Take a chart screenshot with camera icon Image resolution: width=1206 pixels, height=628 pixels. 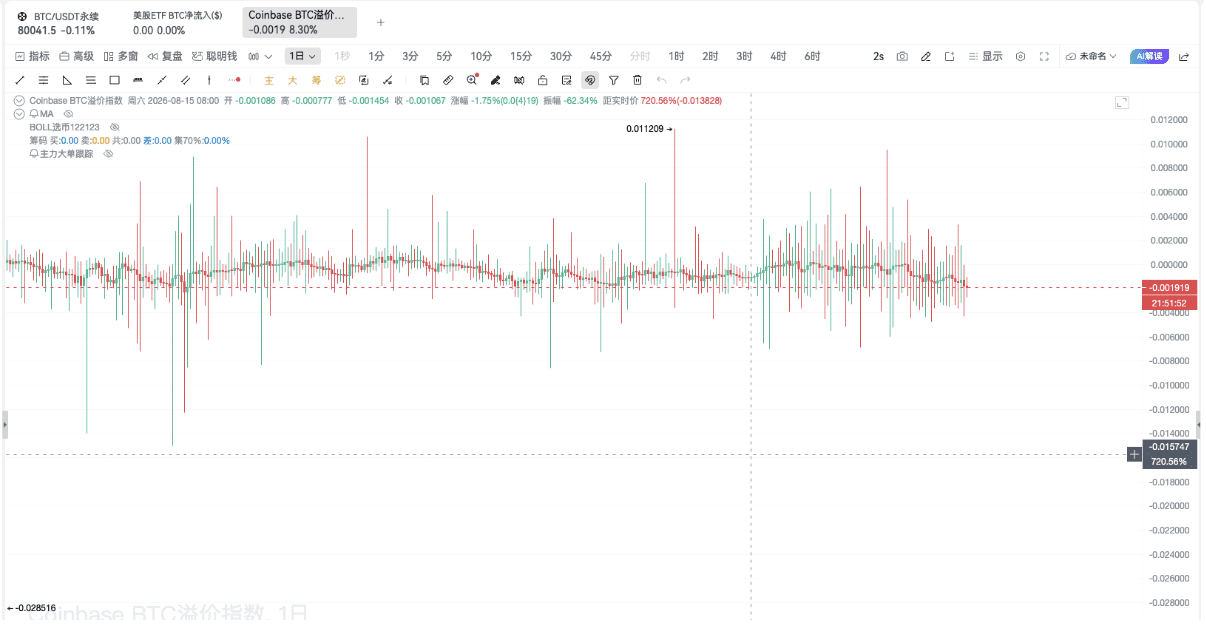[x=902, y=57]
